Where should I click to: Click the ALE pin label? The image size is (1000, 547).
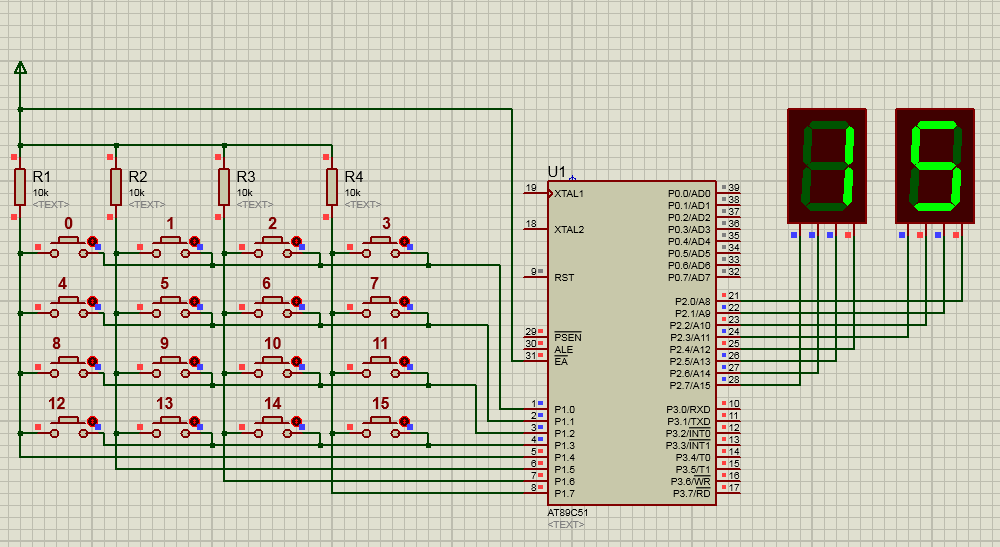[x=564, y=350]
